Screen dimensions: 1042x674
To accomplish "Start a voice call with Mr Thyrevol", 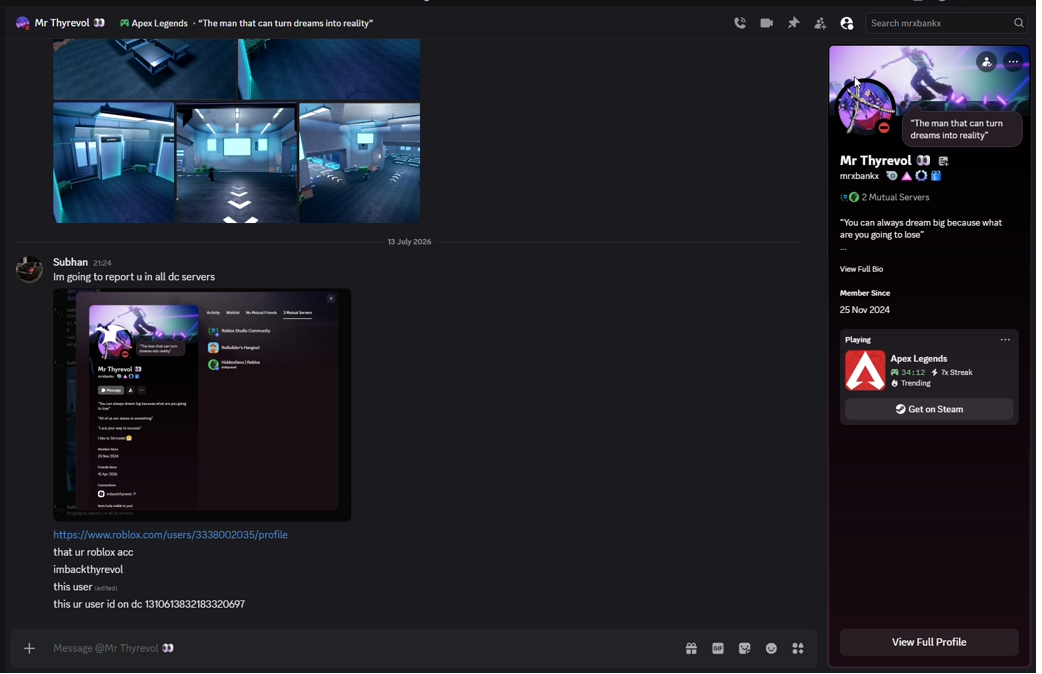I will (740, 23).
